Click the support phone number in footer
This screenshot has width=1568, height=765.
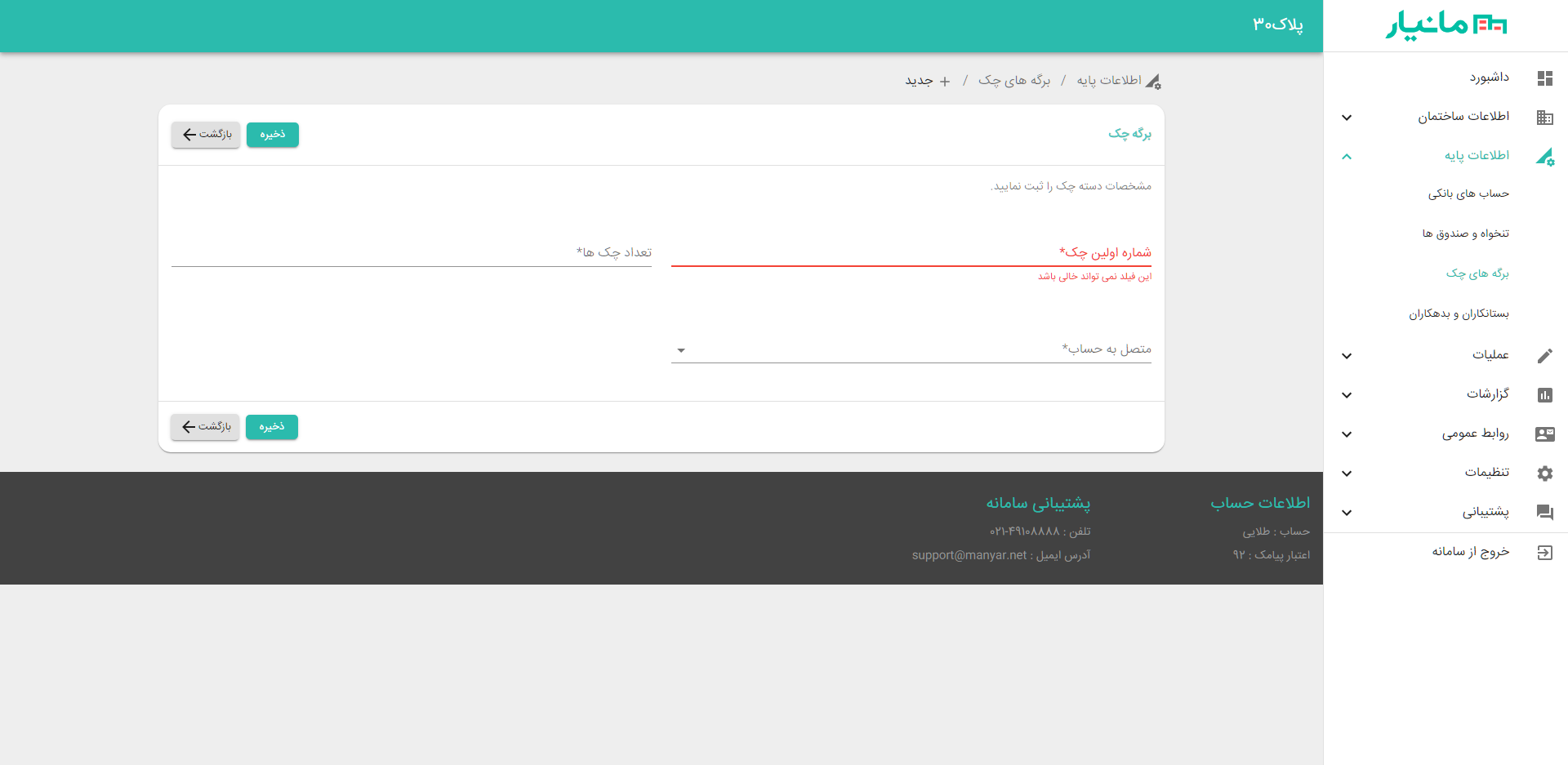1025,531
